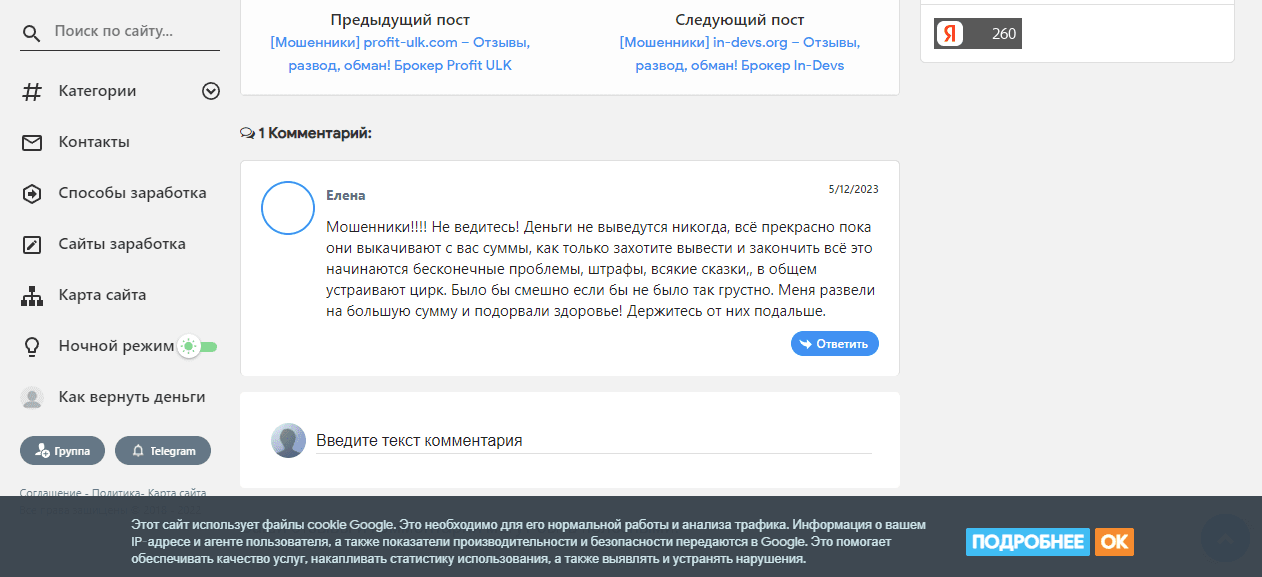The height and width of the screenshot is (577, 1262).
Task: Click the Способы заработка sidebar icon
Action: click(x=32, y=194)
